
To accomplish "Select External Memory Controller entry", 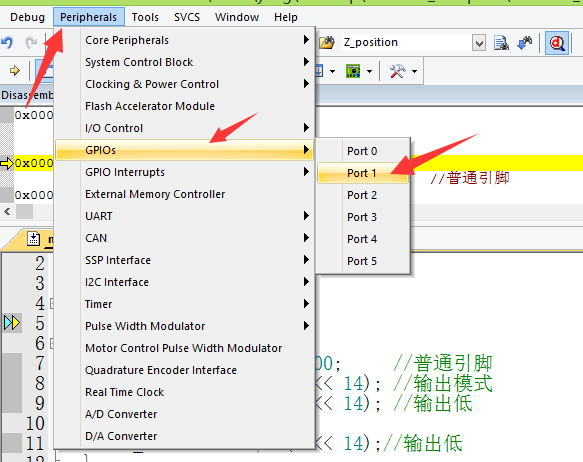I will click(184, 194).
